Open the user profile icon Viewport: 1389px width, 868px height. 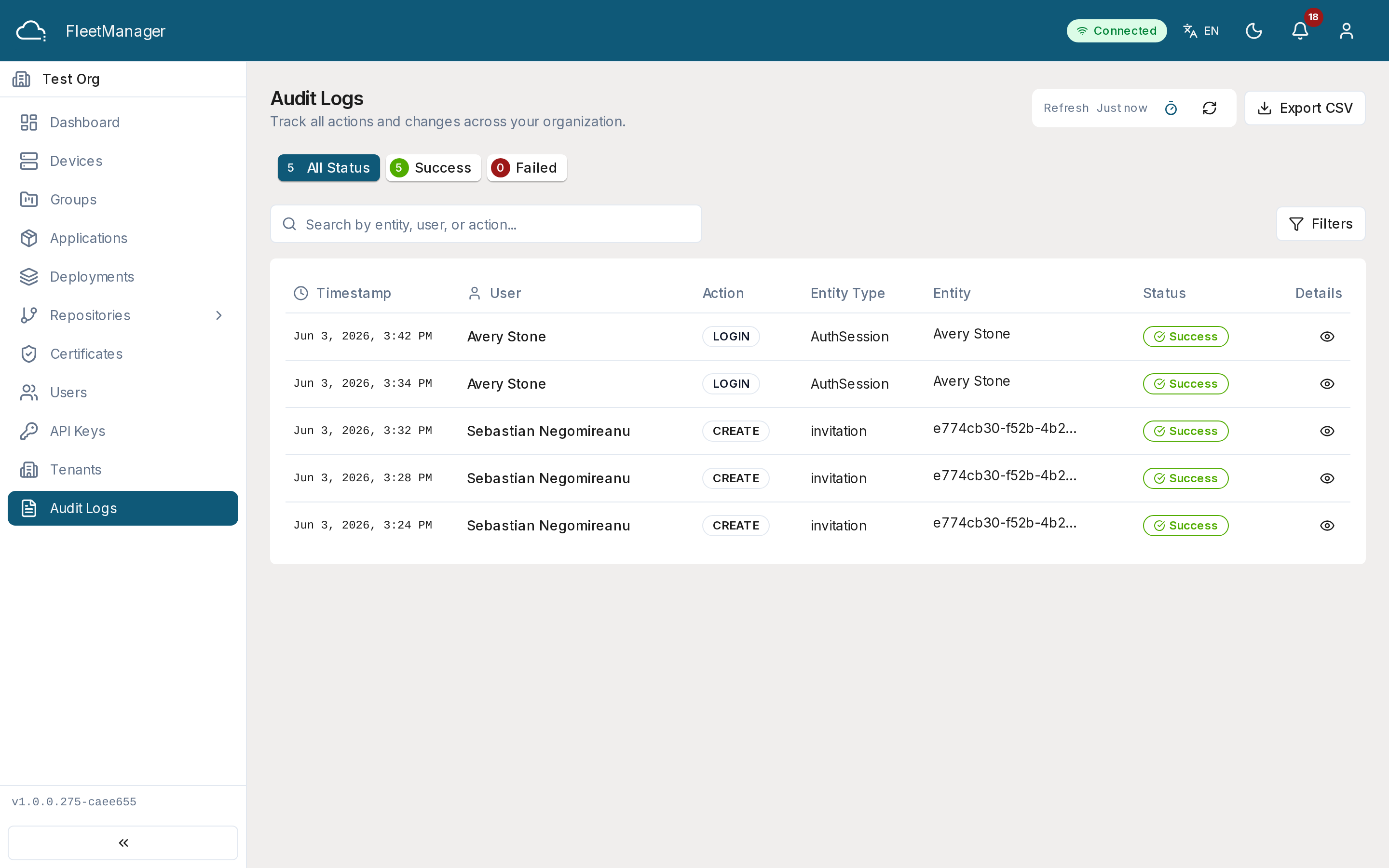1346,31
